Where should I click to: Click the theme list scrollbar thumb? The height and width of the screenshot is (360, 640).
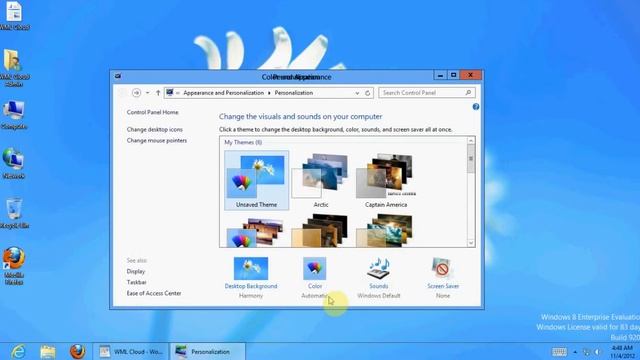click(x=471, y=159)
